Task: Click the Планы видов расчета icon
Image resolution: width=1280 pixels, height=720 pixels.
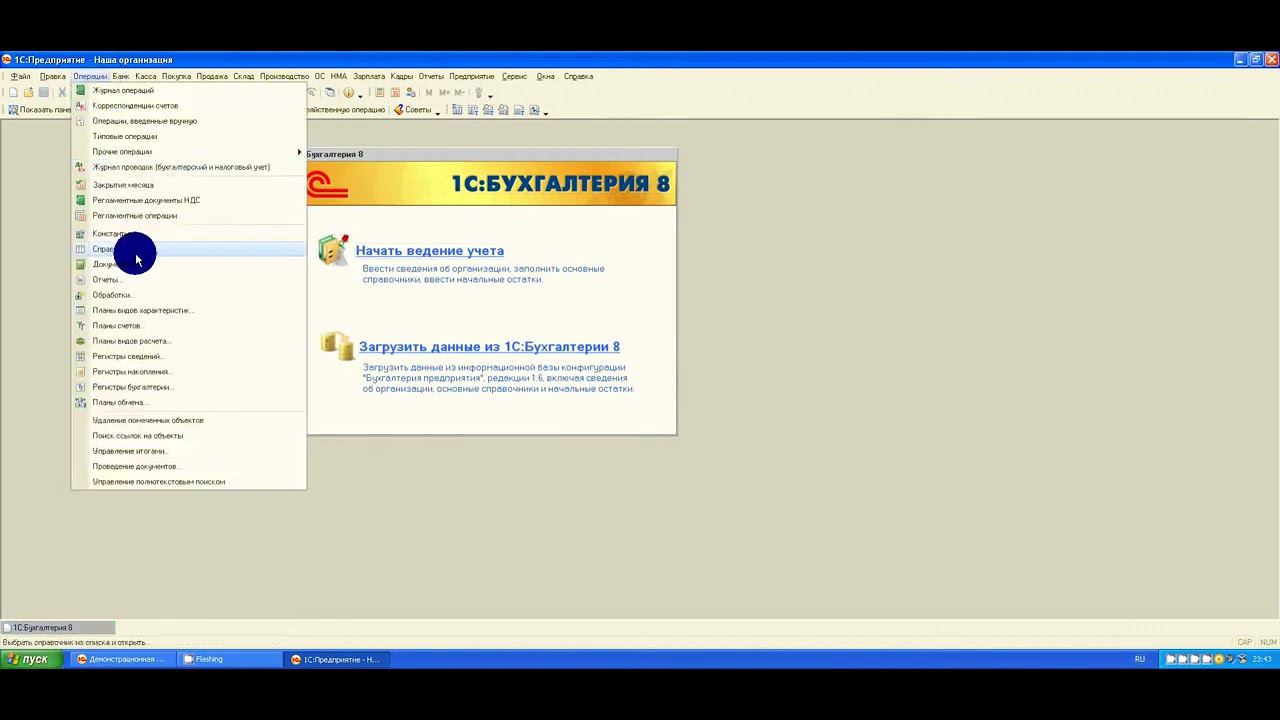Action: 81,341
